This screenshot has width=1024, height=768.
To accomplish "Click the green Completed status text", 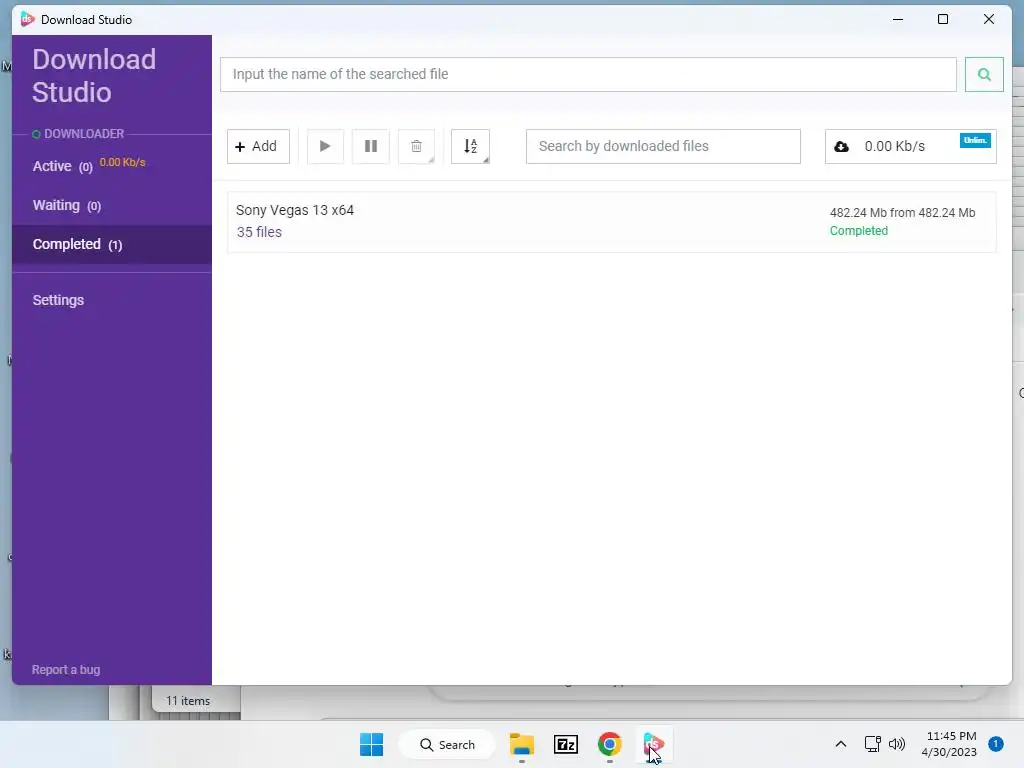I will point(858,231).
